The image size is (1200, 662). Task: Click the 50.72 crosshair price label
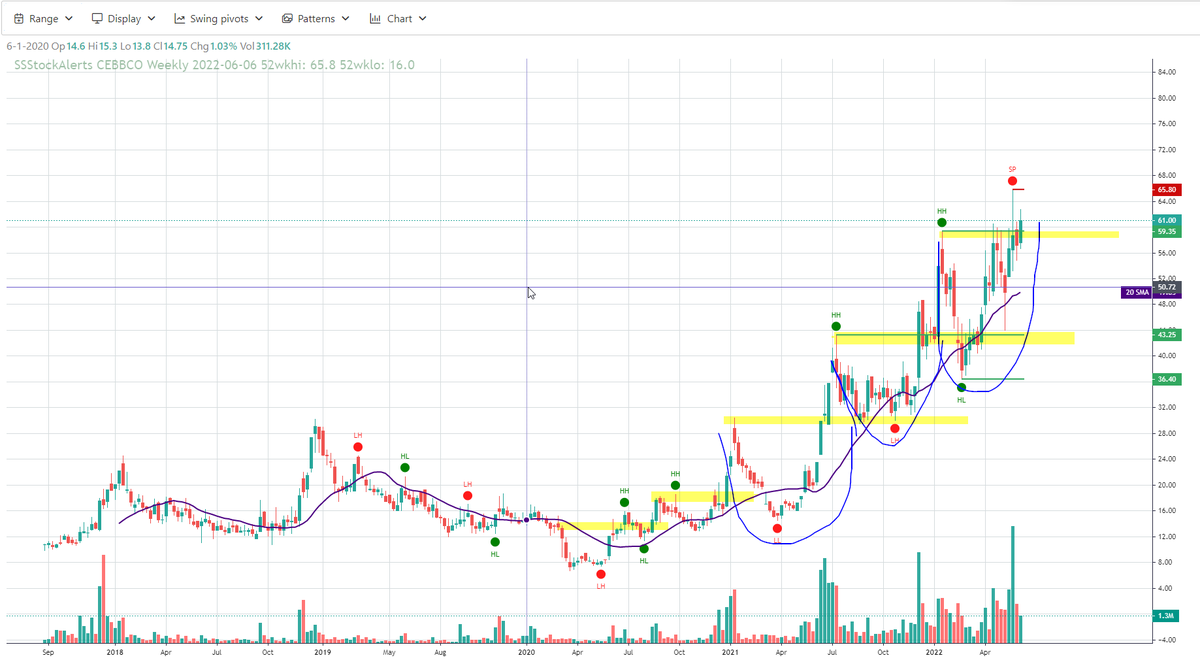pyautogui.click(x=1166, y=287)
